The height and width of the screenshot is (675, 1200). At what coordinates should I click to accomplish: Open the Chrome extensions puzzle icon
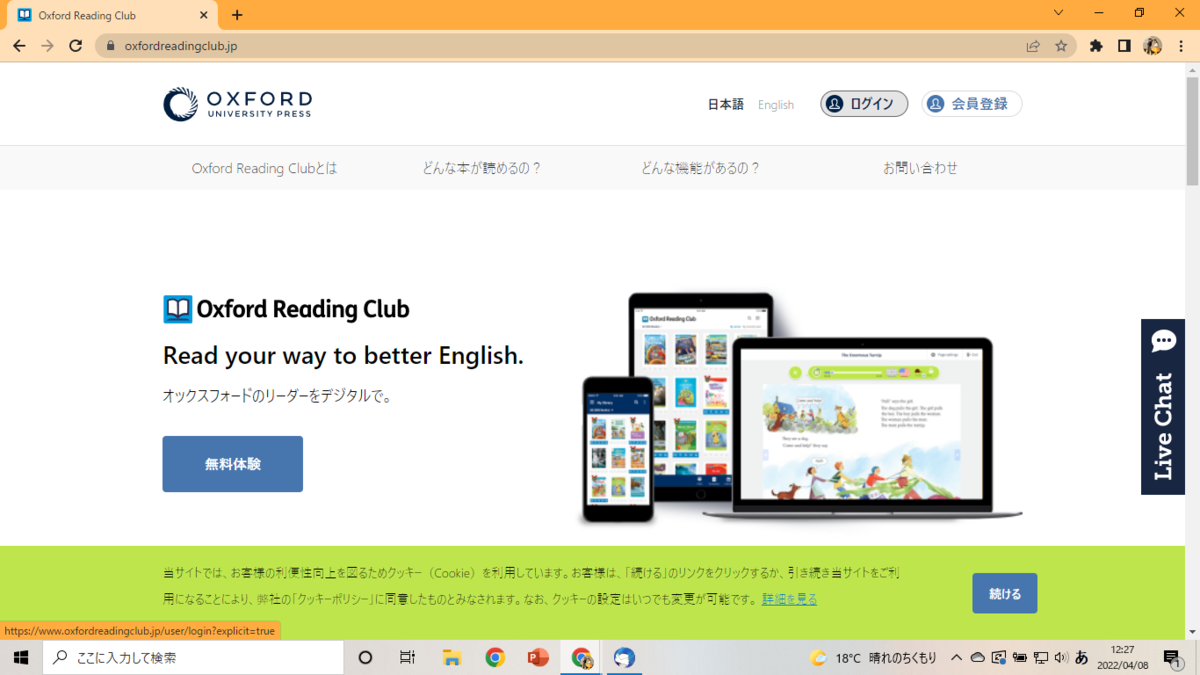pos(1096,46)
